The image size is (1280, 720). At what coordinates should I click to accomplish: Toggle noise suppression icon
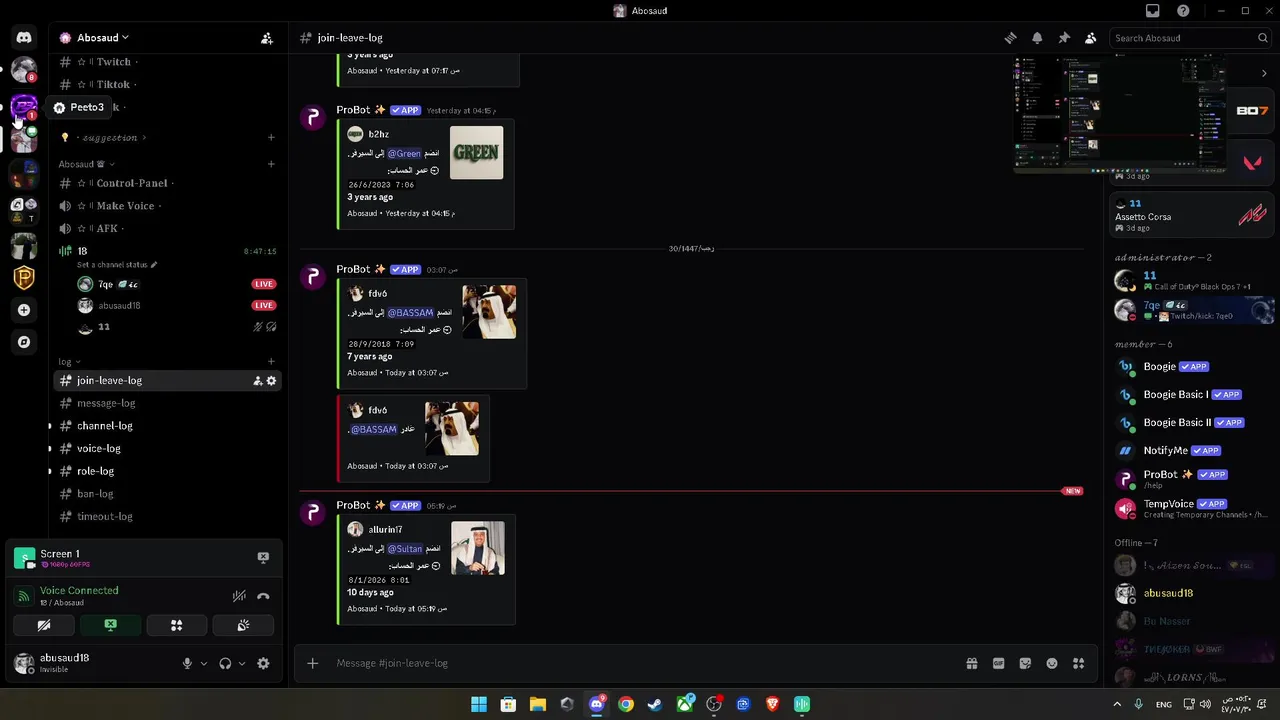(x=239, y=596)
